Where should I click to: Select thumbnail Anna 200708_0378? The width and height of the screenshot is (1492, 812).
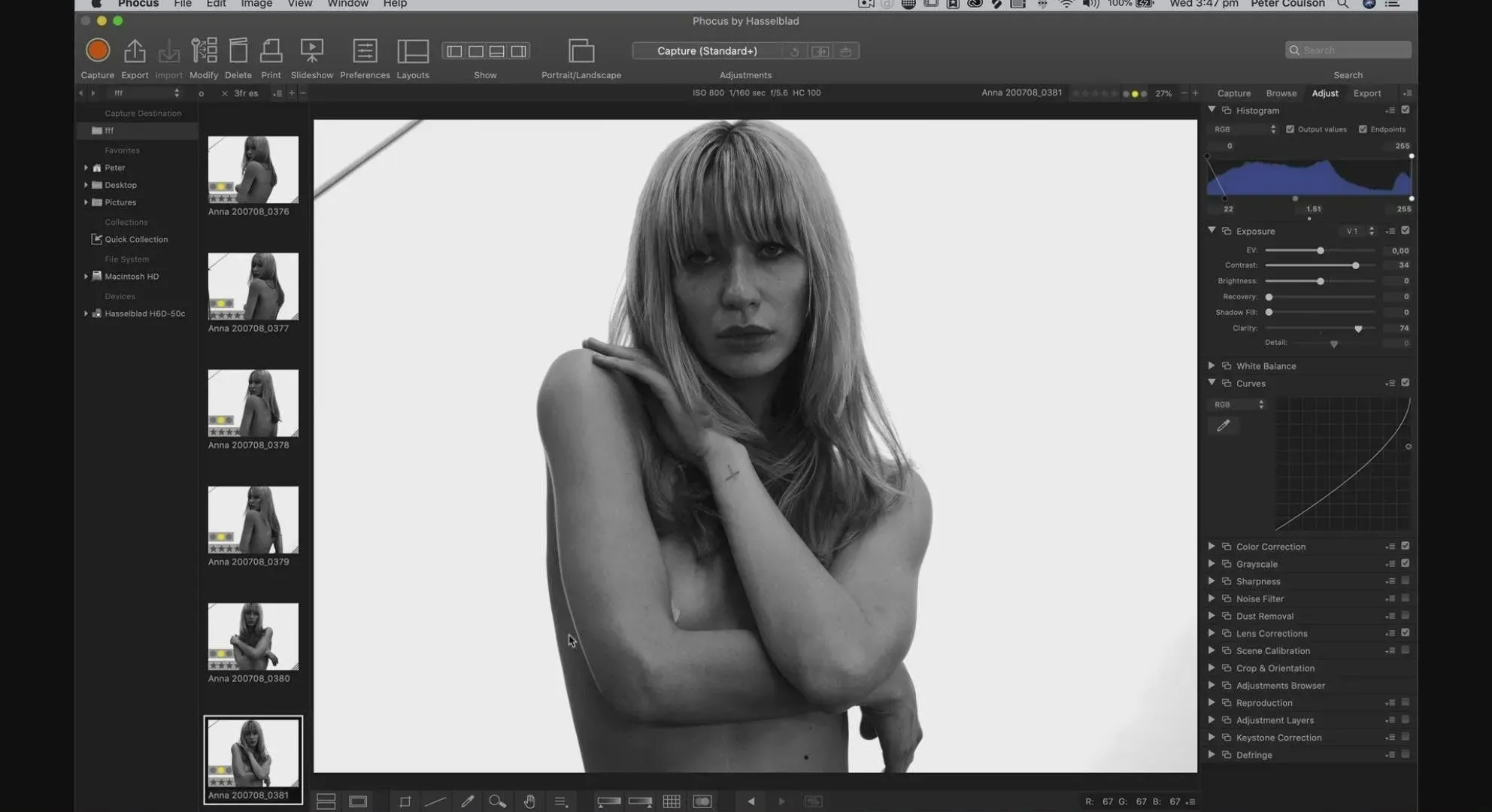[x=253, y=403]
